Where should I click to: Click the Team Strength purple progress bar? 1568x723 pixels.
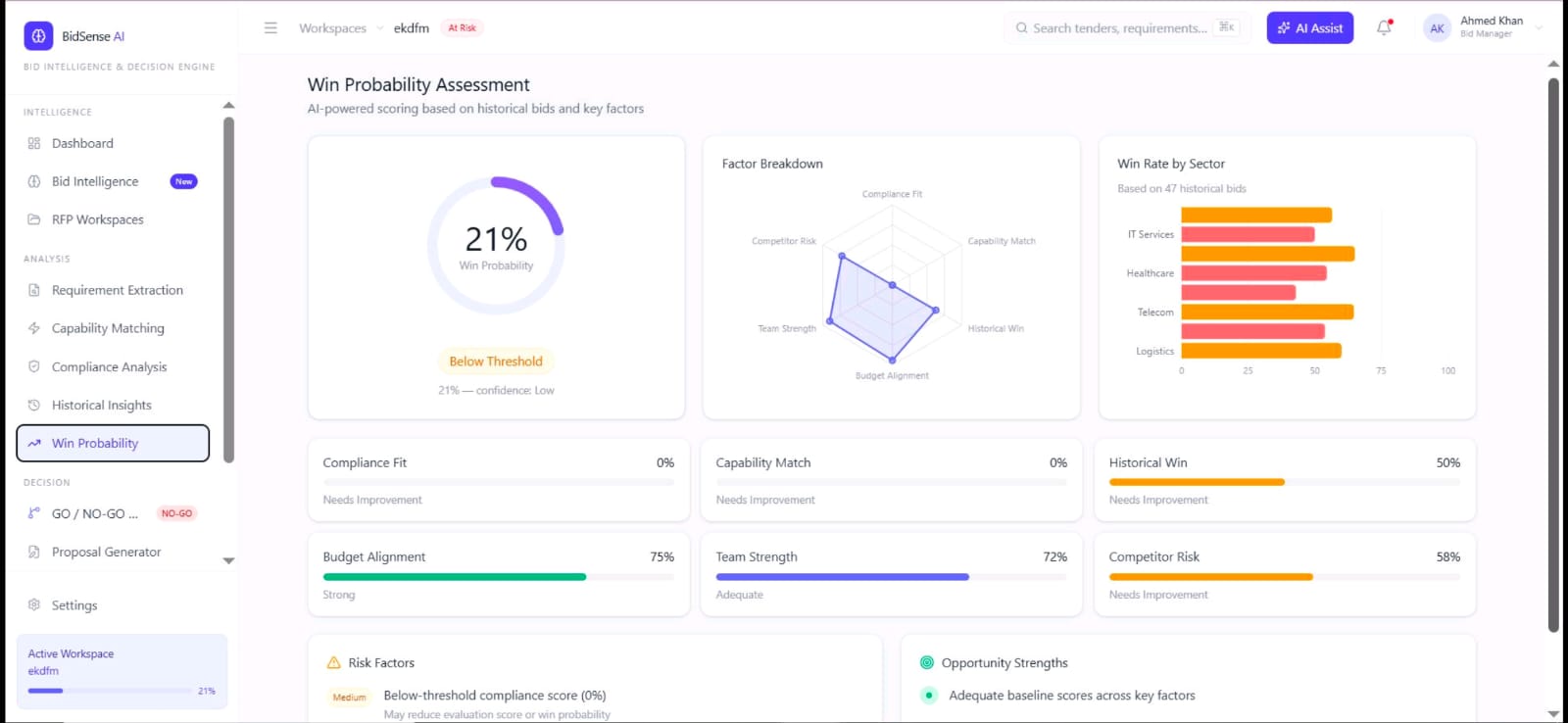pos(843,577)
